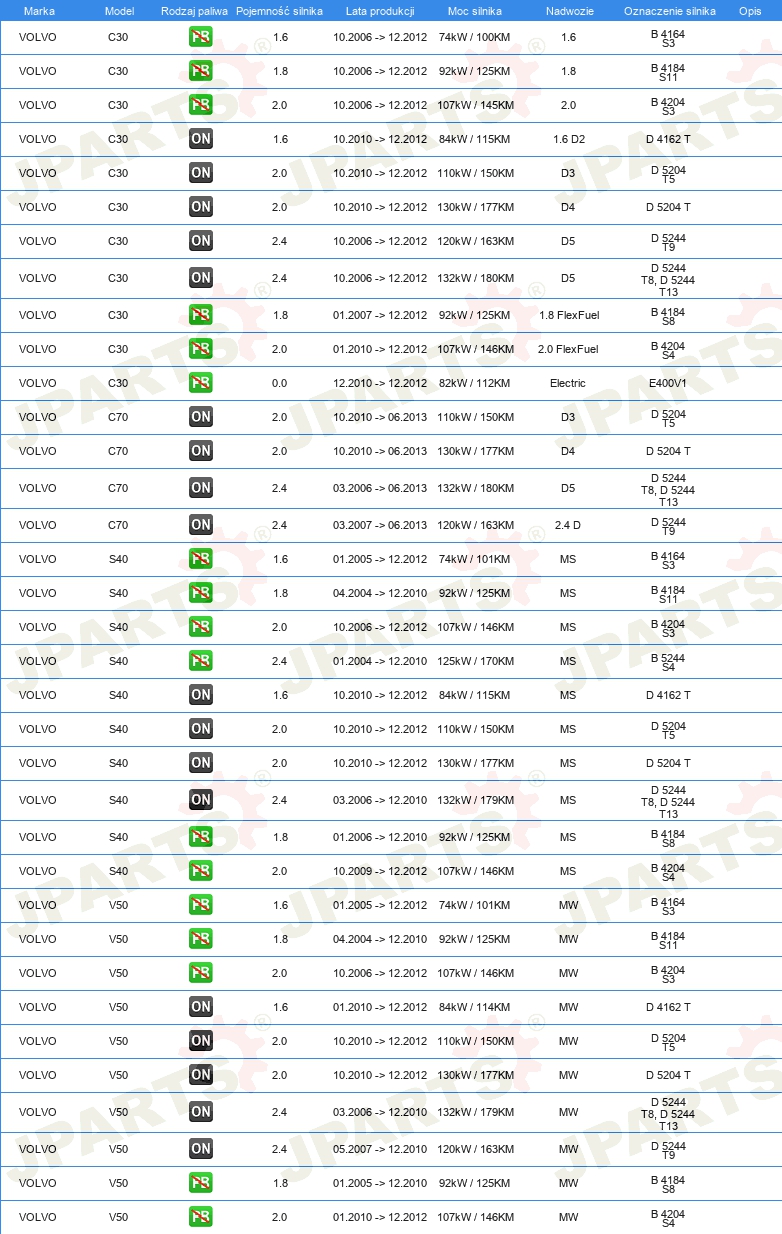Select diesel ON icon for C70 D3
Image resolution: width=782 pixels, height=1234 pixels.
click(x=201, y=417)
